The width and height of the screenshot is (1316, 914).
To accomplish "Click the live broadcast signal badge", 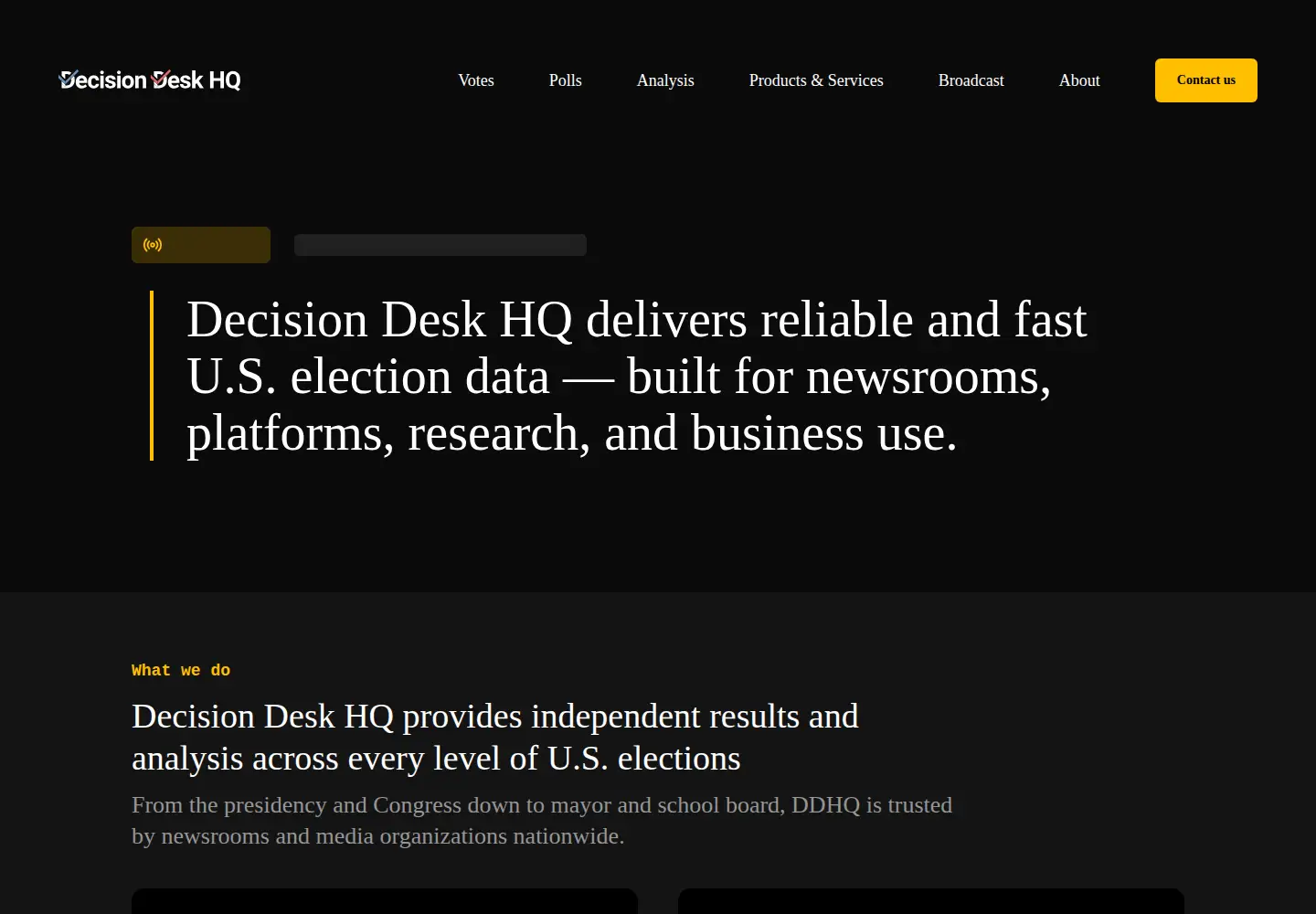I will [201, 245].
